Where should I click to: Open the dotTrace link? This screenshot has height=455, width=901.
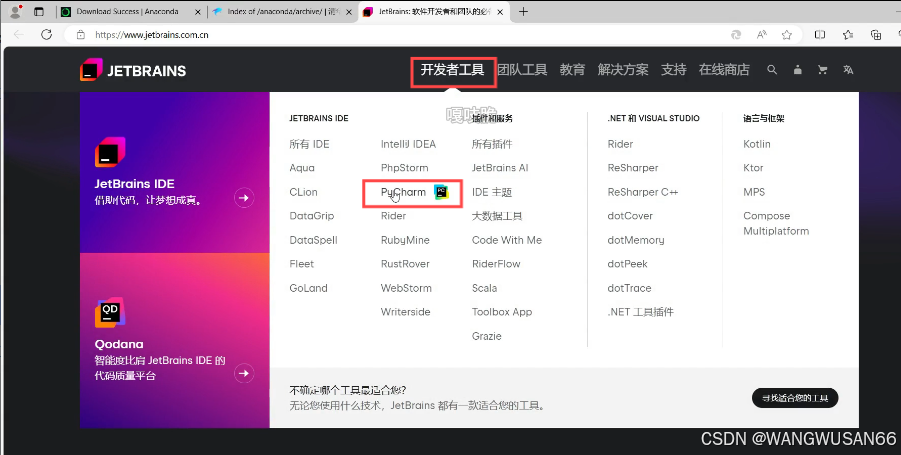click(x=629, y=288)
